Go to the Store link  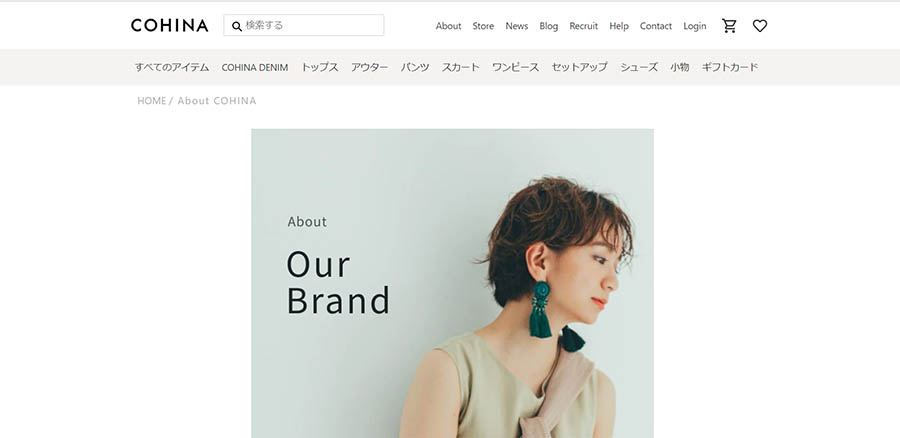point(483,26)
